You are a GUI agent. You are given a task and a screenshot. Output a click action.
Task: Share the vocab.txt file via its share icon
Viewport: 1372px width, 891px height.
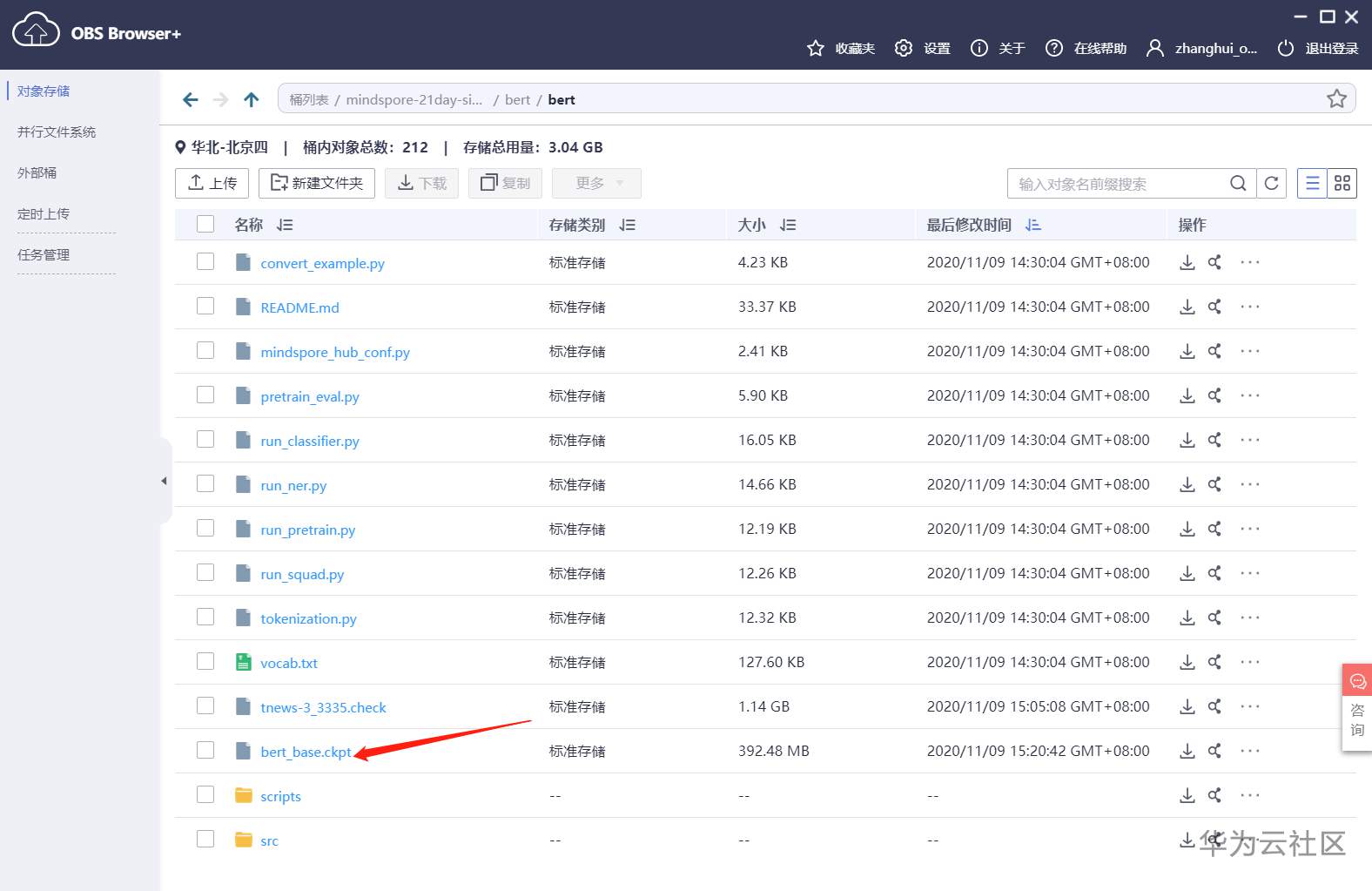point(1214,662)
